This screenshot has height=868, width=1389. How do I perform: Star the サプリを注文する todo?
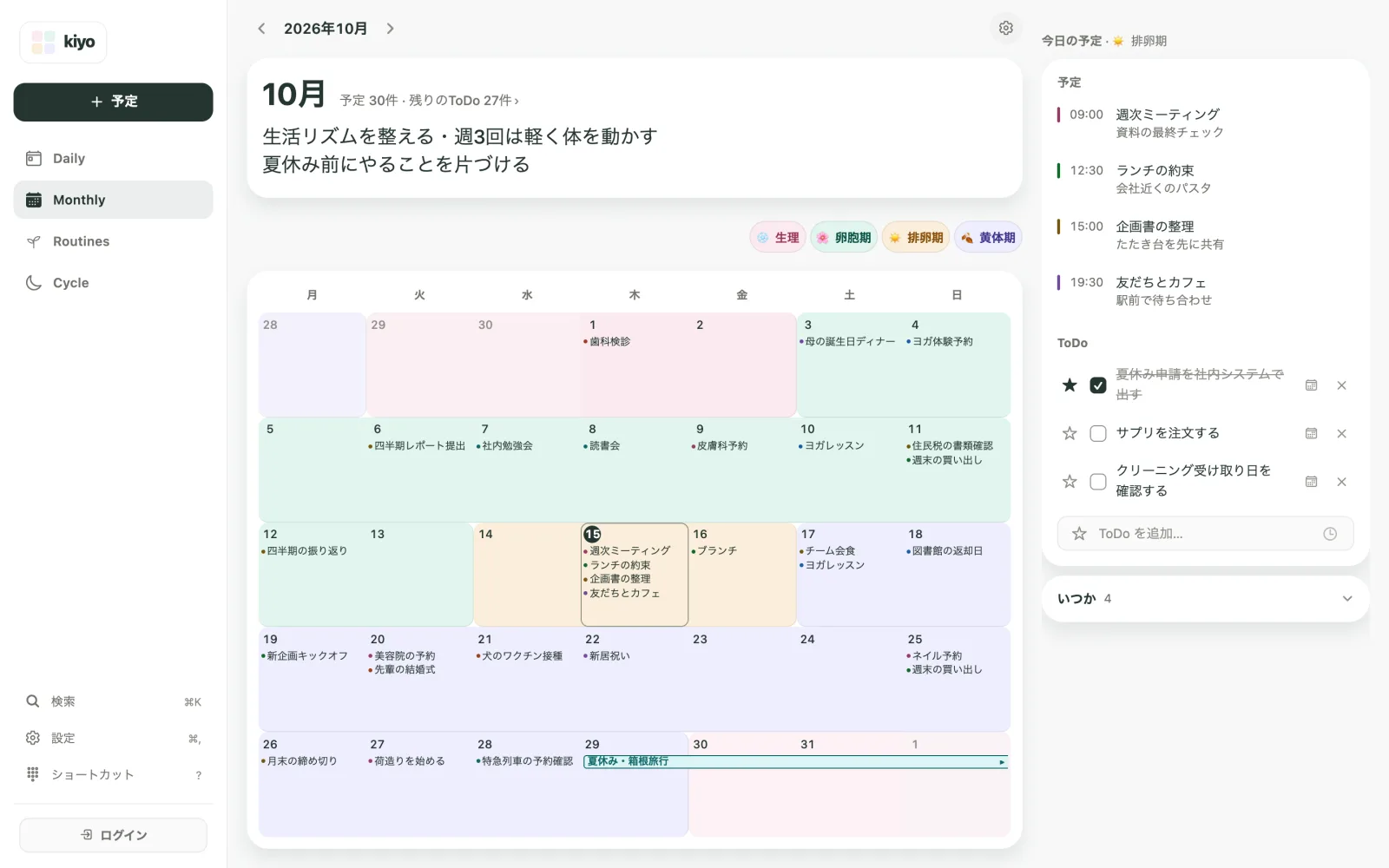1070,433
